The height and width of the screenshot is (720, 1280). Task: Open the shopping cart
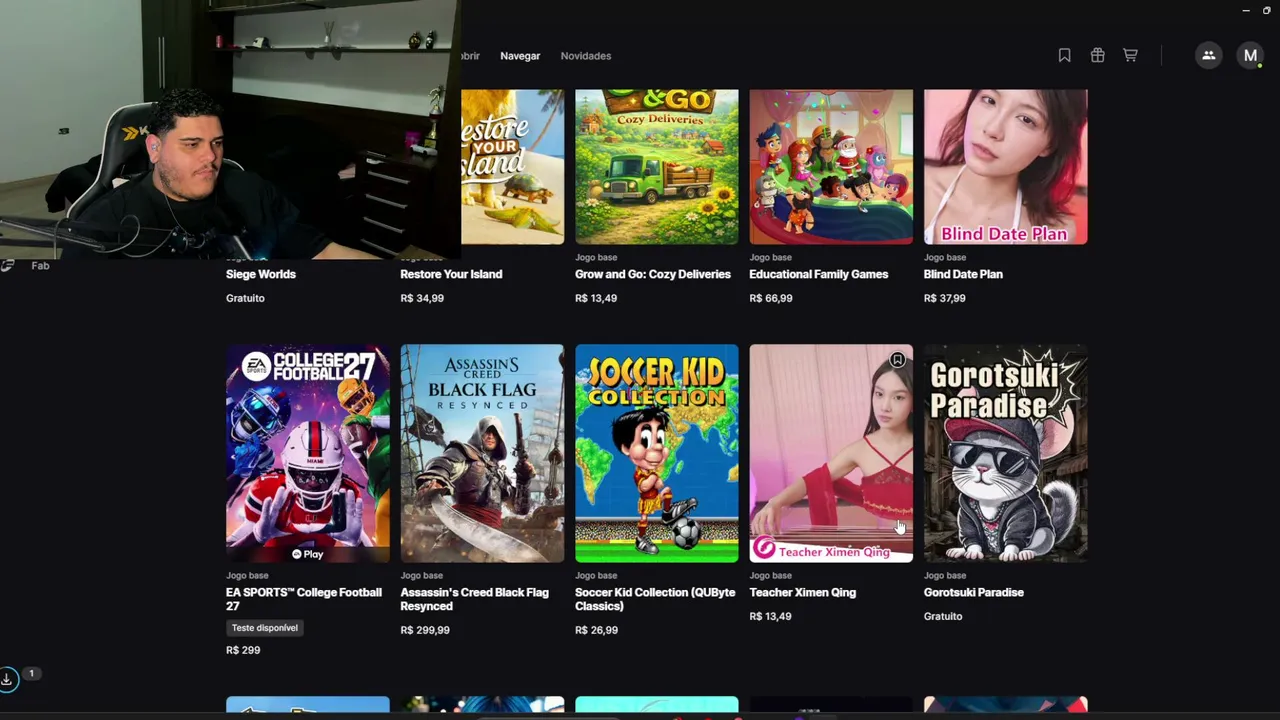point(1130,56)
